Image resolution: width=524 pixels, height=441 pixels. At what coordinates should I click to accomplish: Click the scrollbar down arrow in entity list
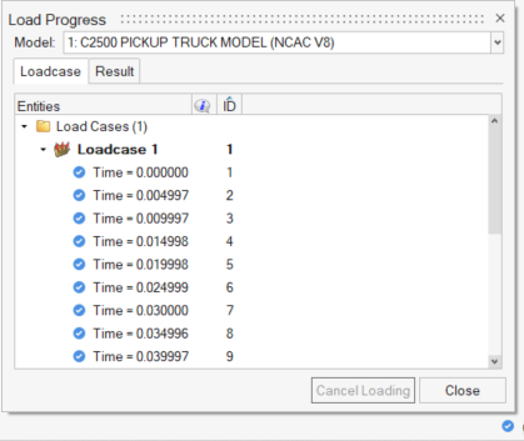pos(495,361)
